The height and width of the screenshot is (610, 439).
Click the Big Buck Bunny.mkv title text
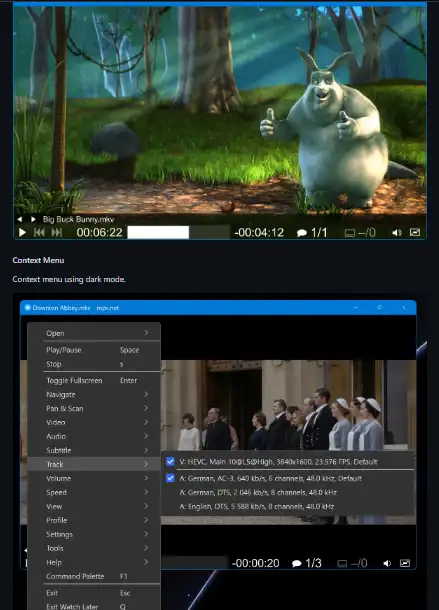tap(78, 219)
